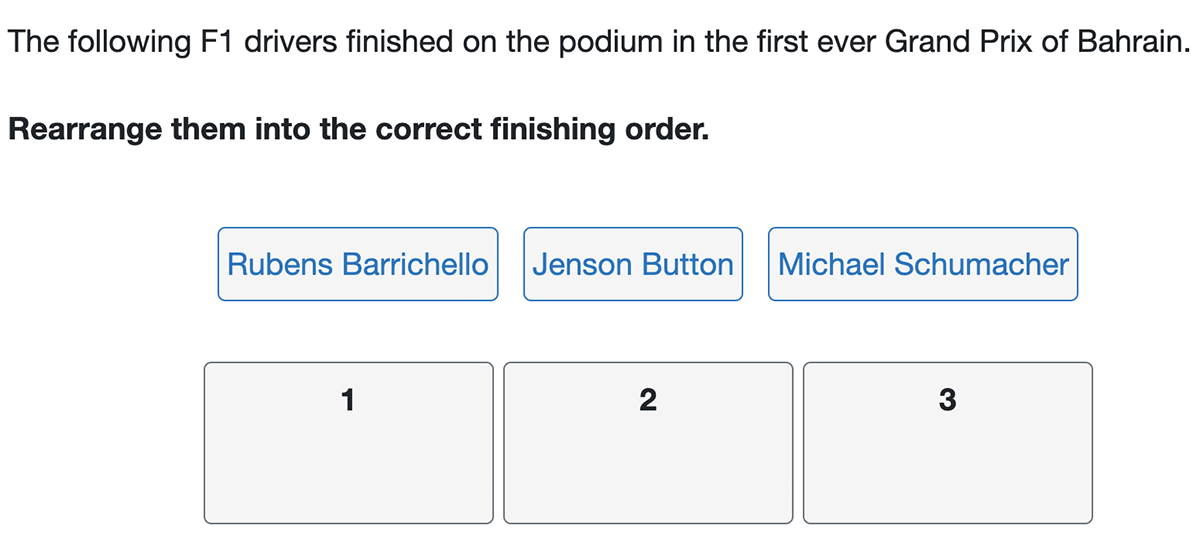Click the Jenson Button driver chip
The height and width of the screenshot is (539, 1200).
[x=632, y=264]
